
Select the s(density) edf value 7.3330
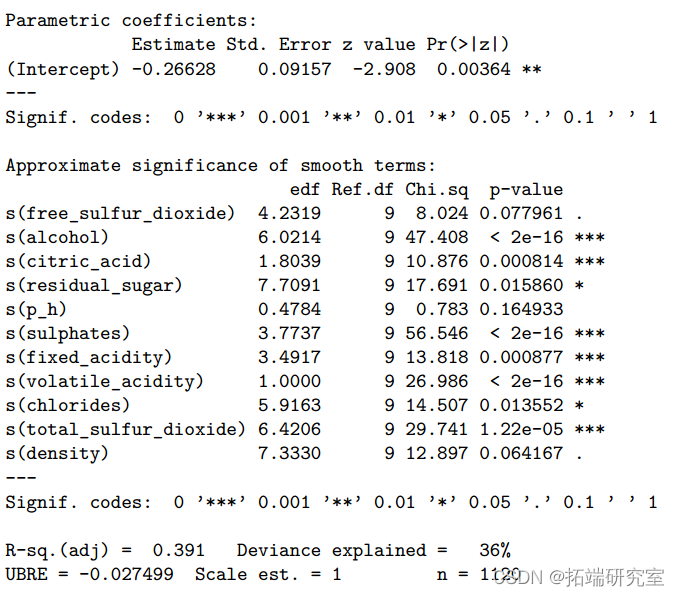coord(290,453)
